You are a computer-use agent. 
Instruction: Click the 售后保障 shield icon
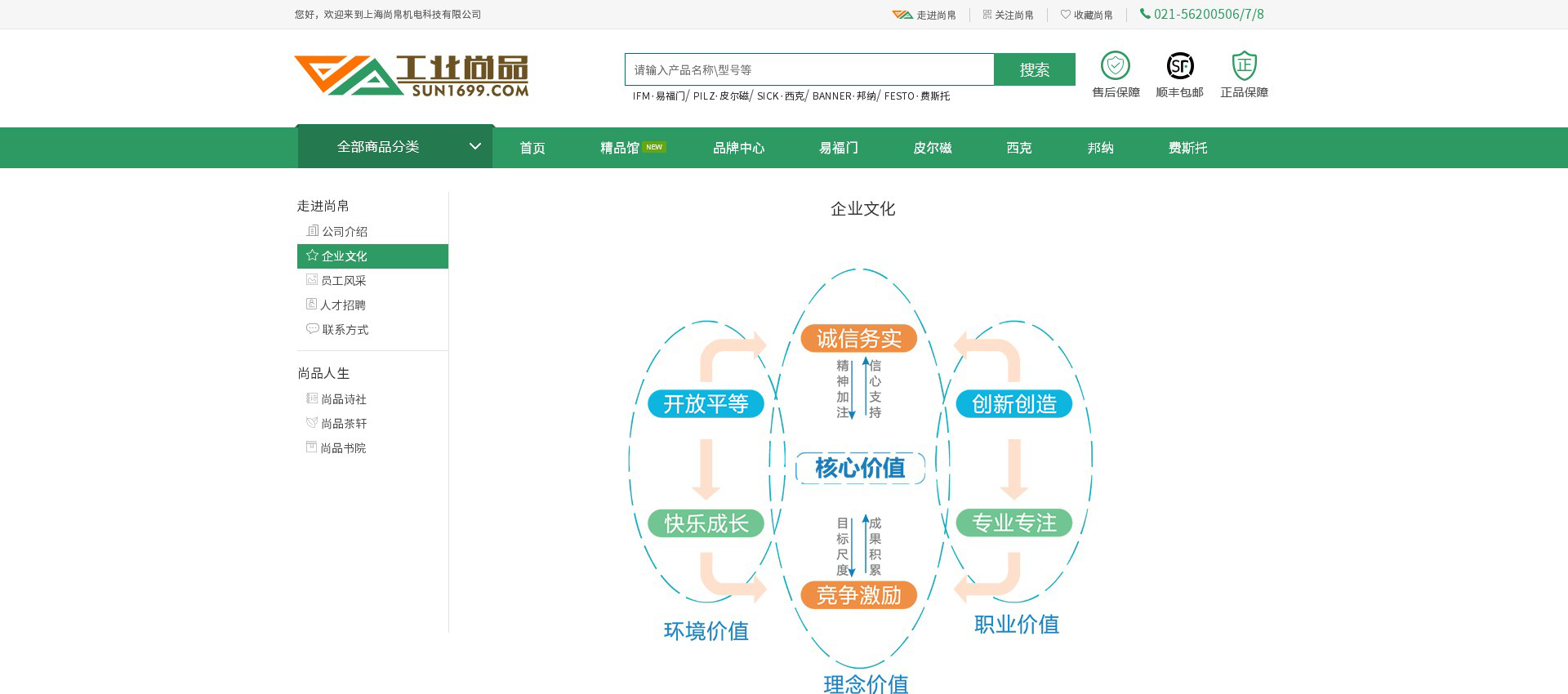tap(1115, 65)
